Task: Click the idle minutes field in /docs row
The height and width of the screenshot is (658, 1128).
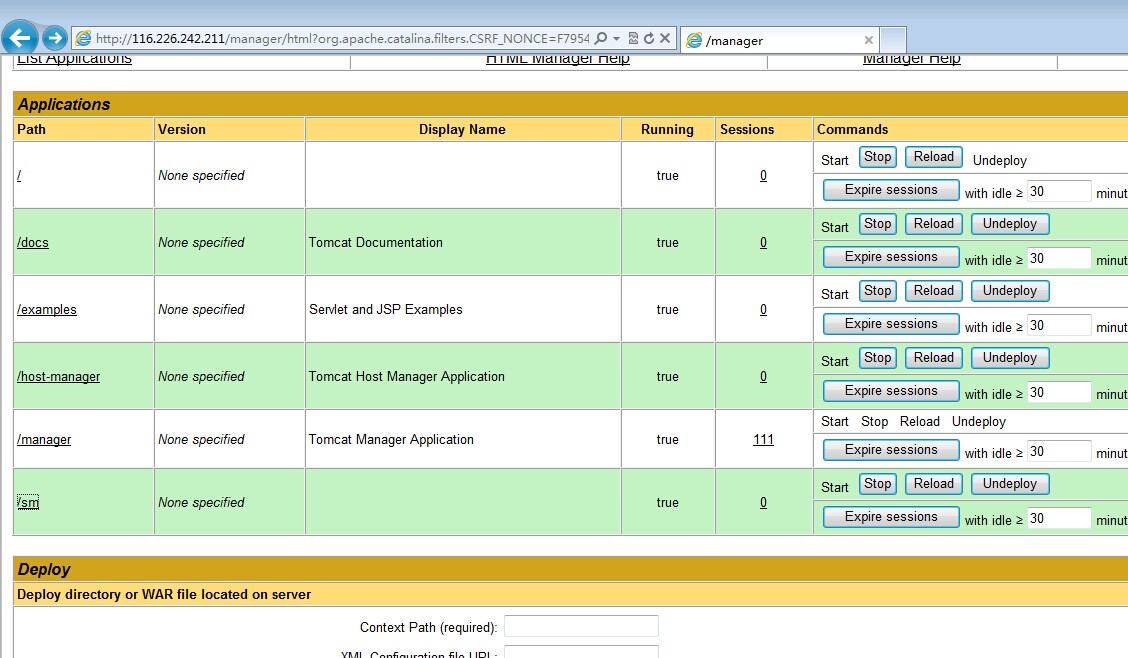Action: click(1059, 258)
